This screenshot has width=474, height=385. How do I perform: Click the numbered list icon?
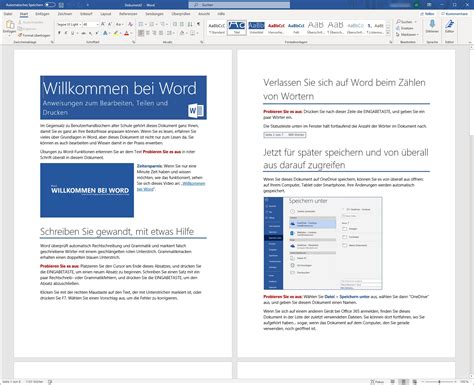pyautogui.click(x=152, y=24)
